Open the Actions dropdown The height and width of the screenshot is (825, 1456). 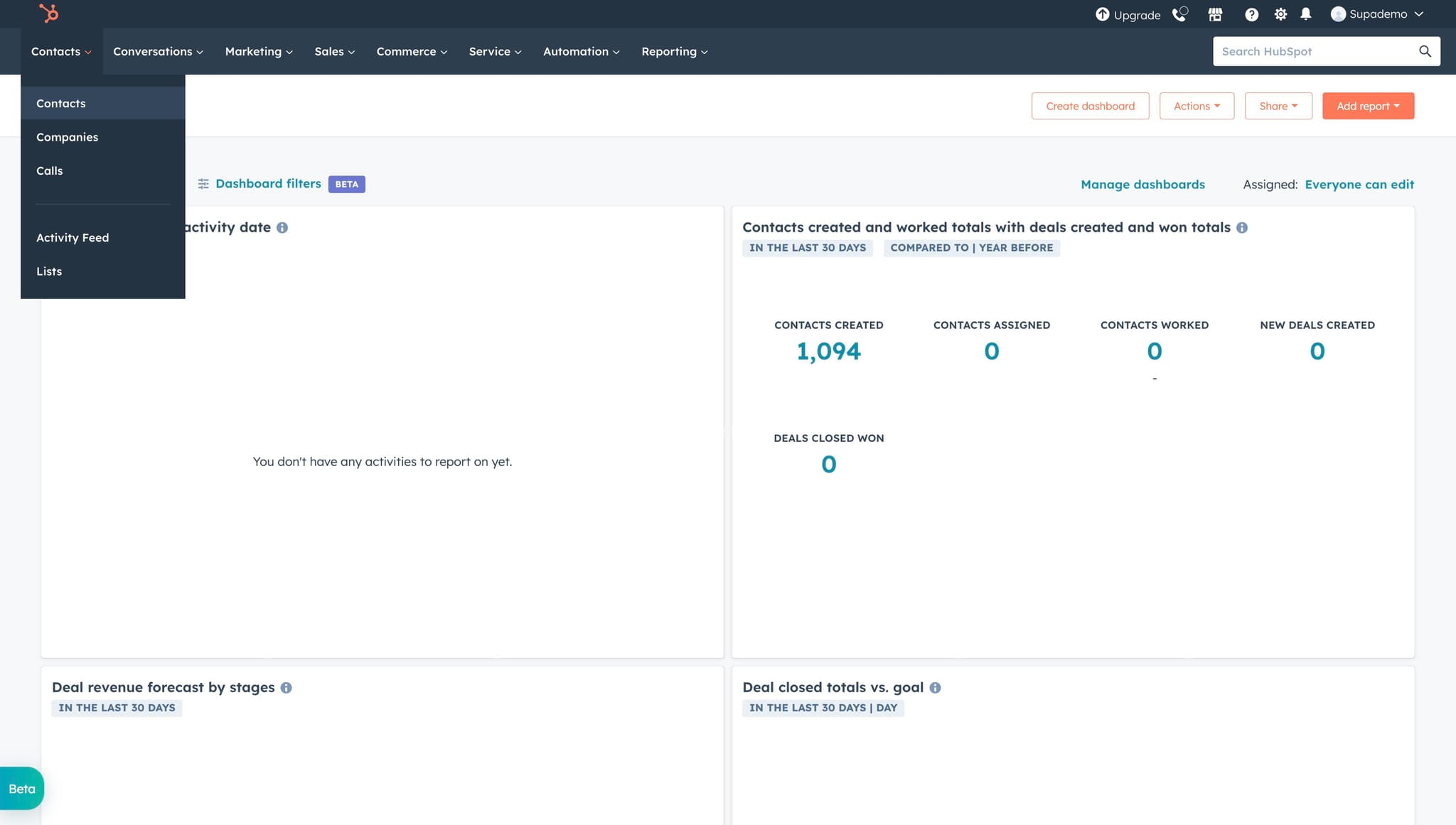1196,105
